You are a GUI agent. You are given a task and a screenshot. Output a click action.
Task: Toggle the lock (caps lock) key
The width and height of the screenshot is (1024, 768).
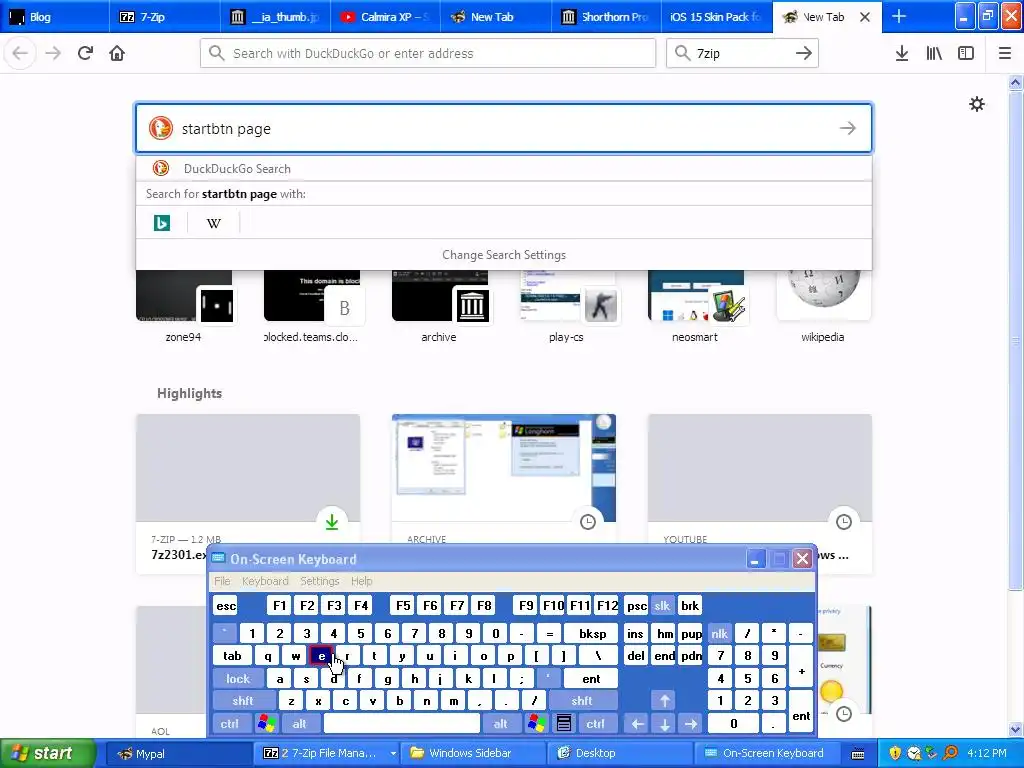[x=238, y=679]
